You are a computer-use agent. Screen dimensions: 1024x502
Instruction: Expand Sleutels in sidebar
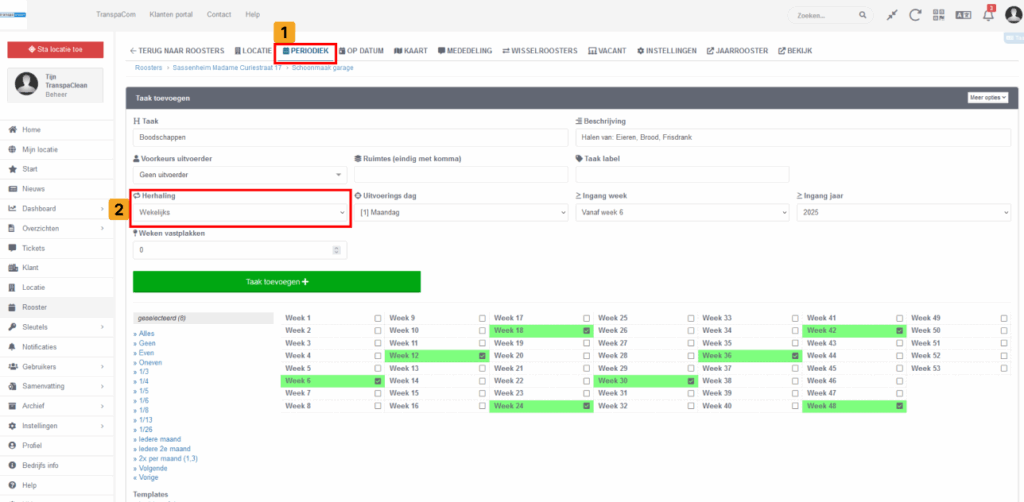pyautogui.click(x=56, y=327)
